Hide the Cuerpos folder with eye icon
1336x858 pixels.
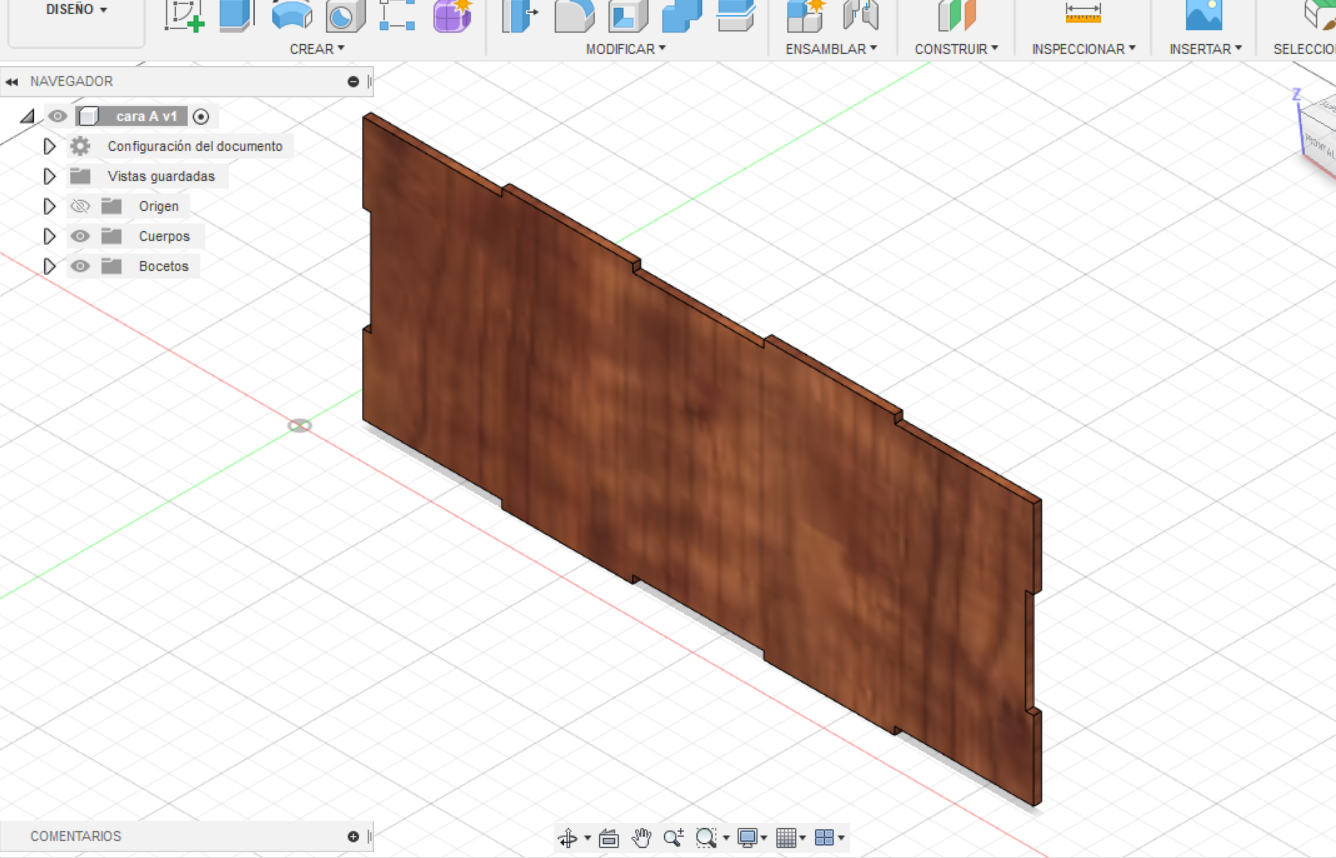[x=80, y=237]
